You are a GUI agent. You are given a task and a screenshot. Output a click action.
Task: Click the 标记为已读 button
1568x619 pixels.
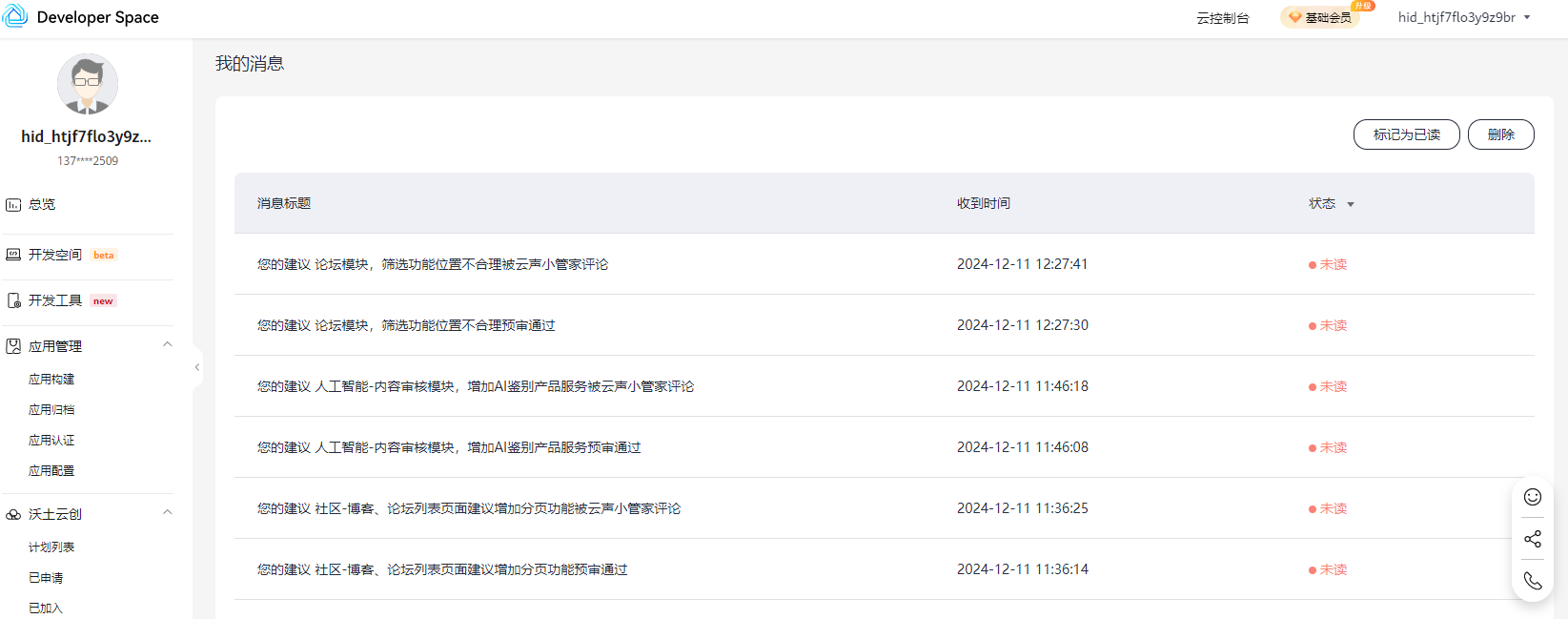point(1406,134)
